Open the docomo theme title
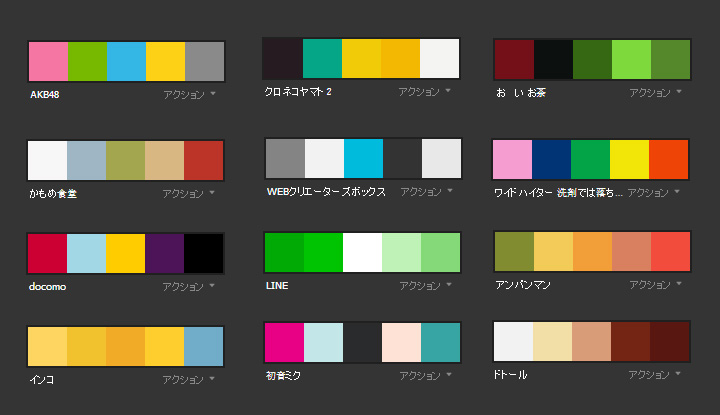Image resolution: width=720 pixels, height=415 pixels. 47,287
